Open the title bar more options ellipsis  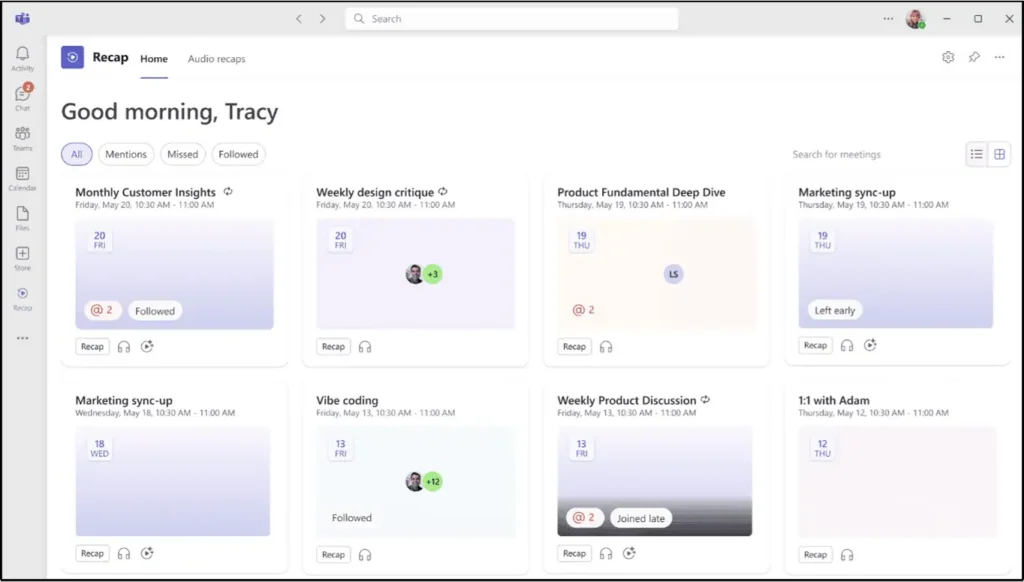click(888, 19)
